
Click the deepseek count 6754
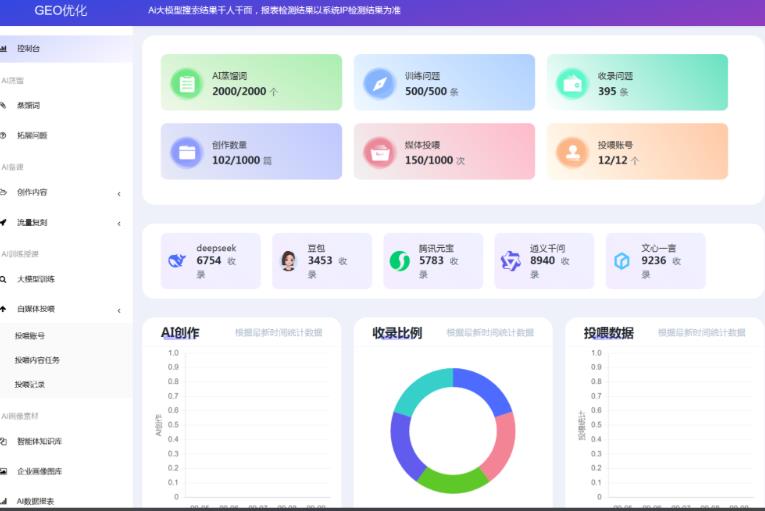(209, 261)
